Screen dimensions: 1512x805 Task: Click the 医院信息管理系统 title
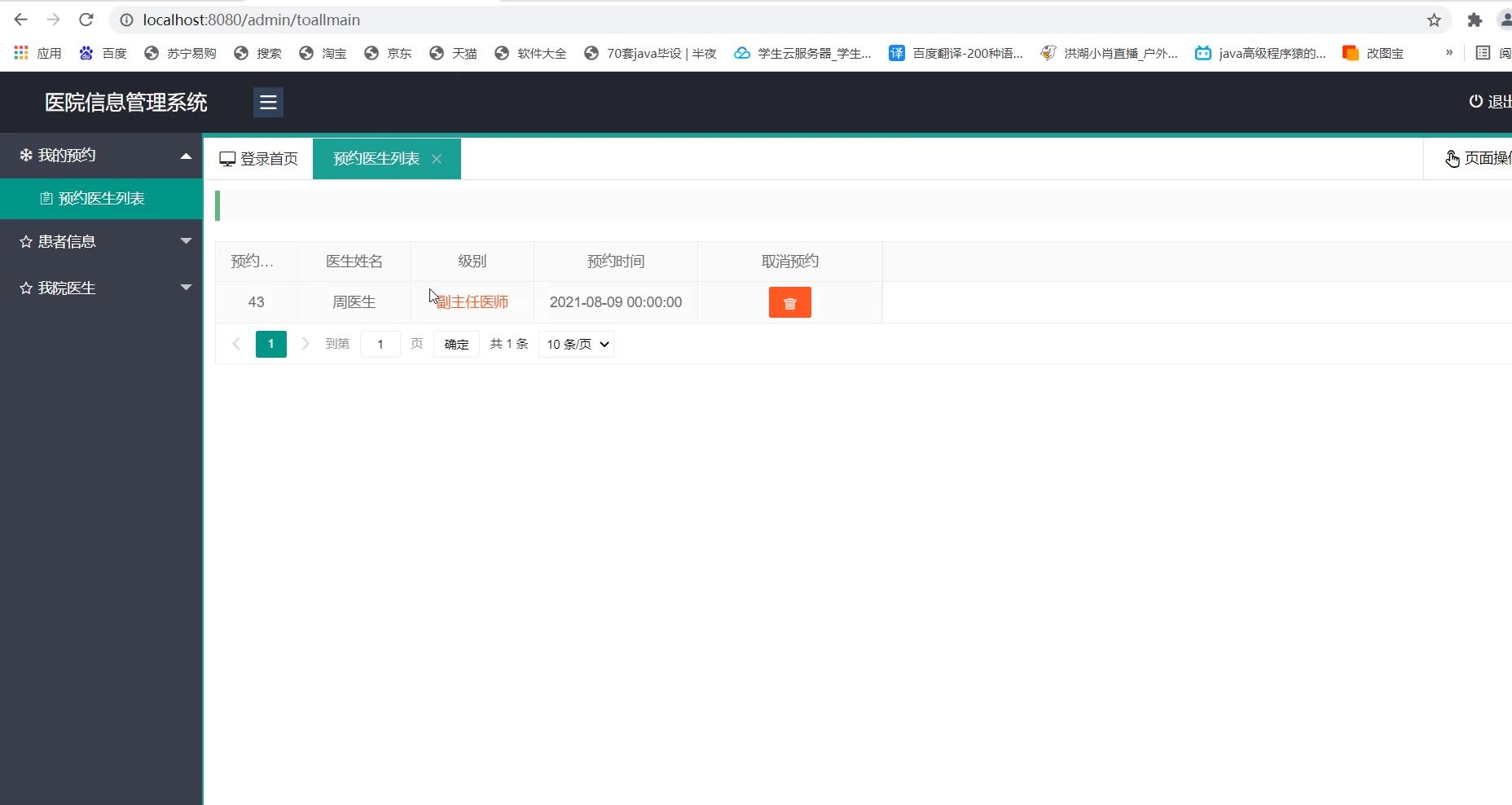point(126,102)
